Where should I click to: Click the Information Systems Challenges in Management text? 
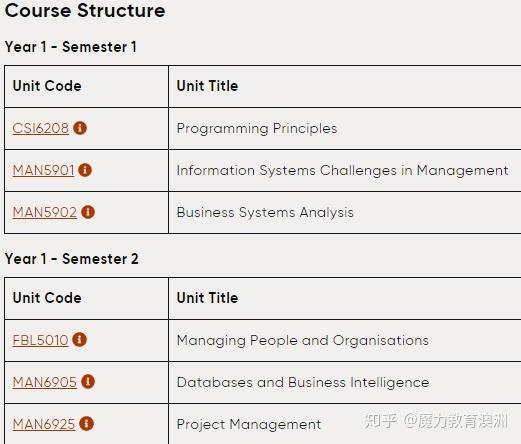[342, 170]
